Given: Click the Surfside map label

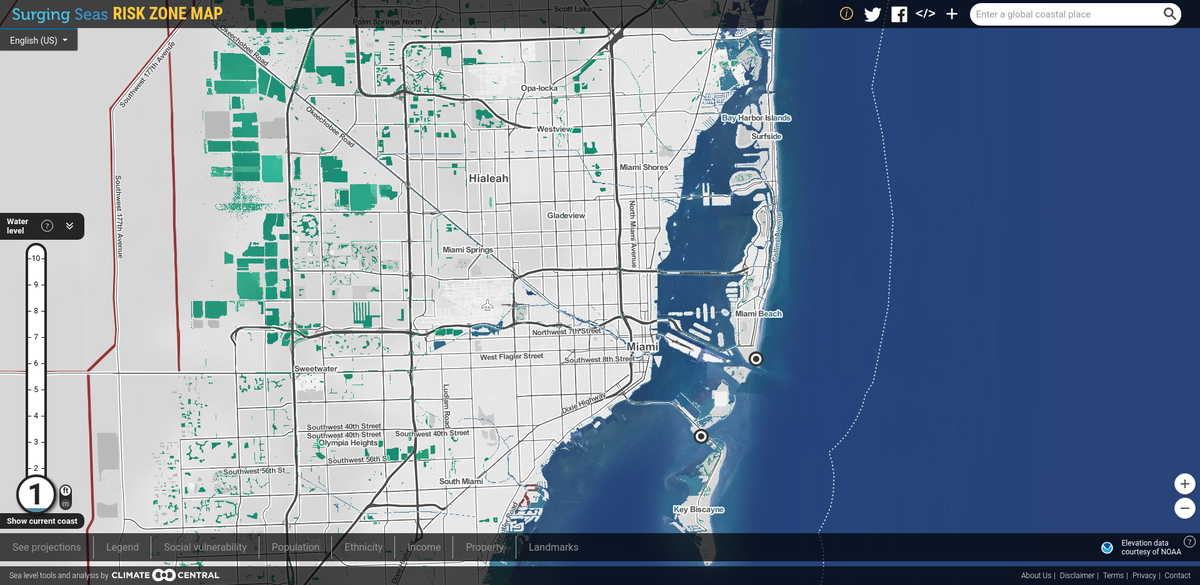Looking at the screenshot, I should [766, 136].
